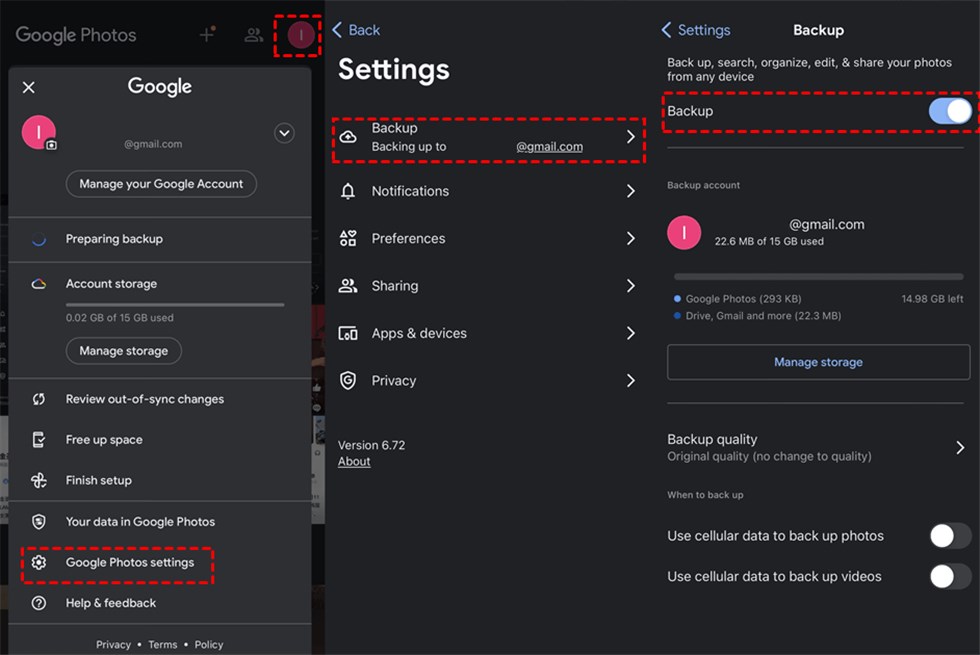Select Free up space menu item
The height and width of the screenshot is (655, 980).
(x=104, y=440)
